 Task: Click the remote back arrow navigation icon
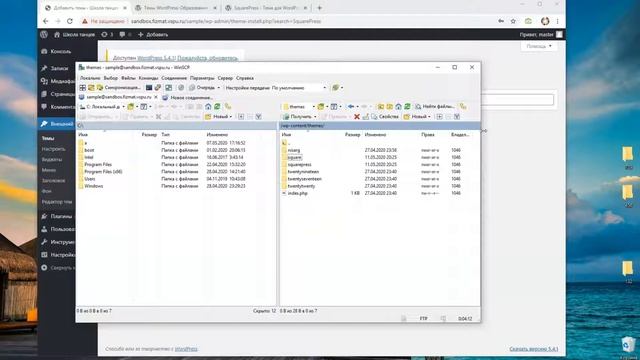coord(351,107)
